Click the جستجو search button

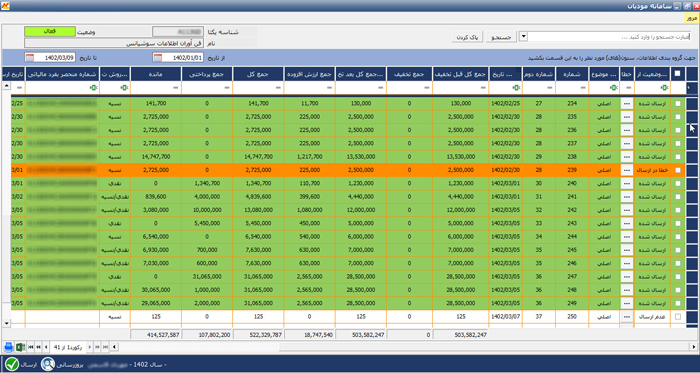click(x=501, y=37)
